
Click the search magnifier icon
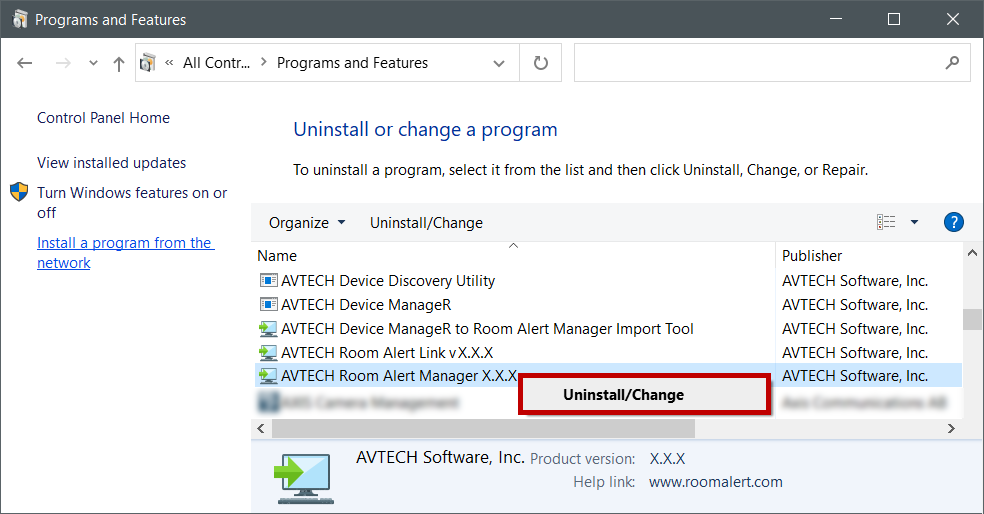952,63
